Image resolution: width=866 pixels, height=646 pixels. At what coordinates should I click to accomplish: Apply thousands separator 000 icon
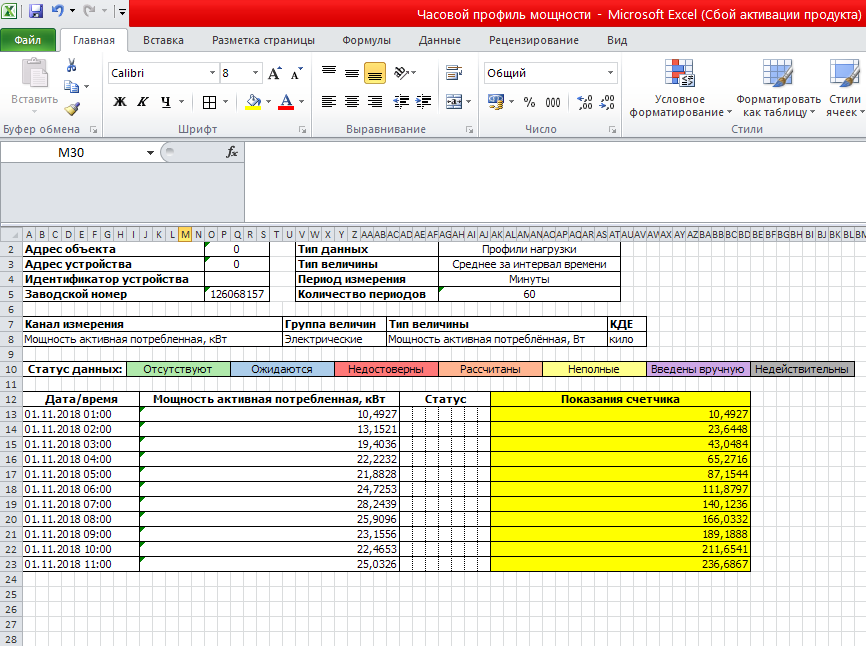(x=553, y=102)
